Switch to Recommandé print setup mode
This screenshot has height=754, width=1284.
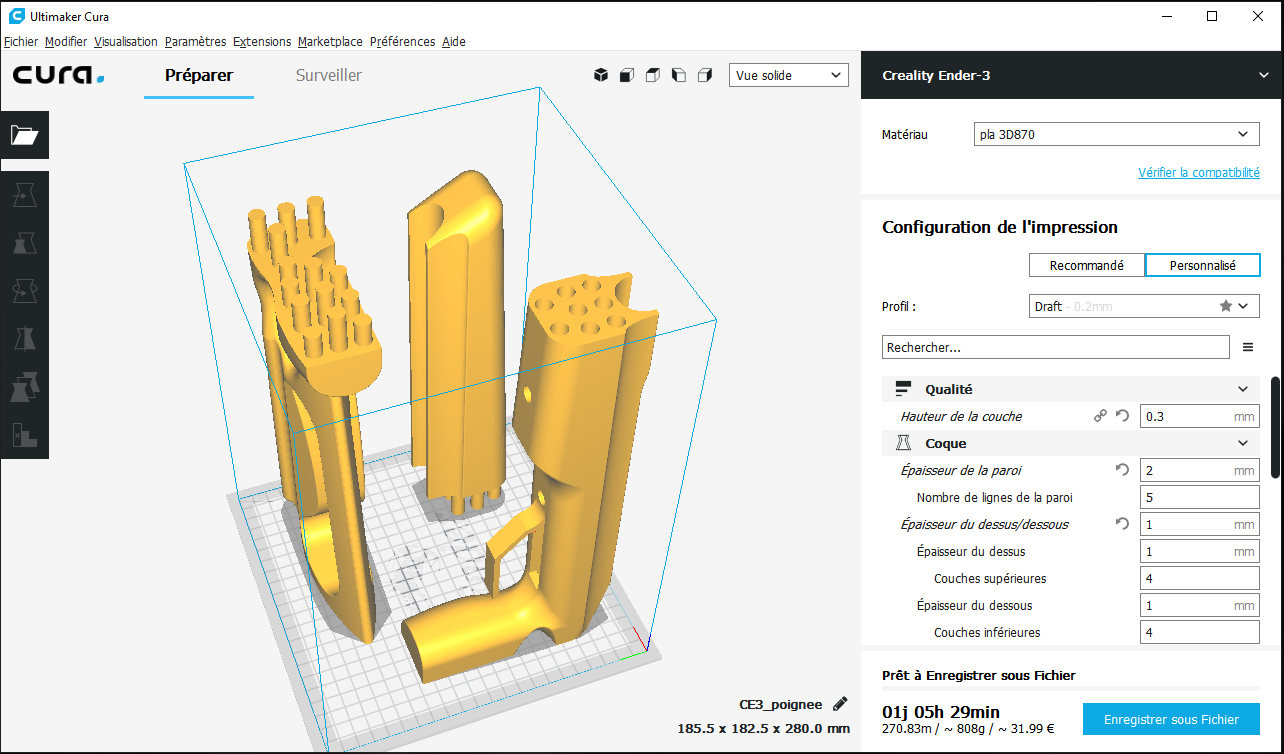tap(1086, 265)
